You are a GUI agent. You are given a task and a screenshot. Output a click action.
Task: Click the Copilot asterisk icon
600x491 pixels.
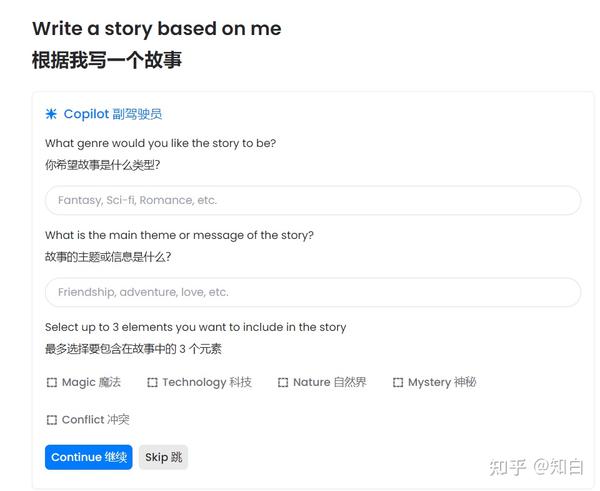[x=51, y=114]
